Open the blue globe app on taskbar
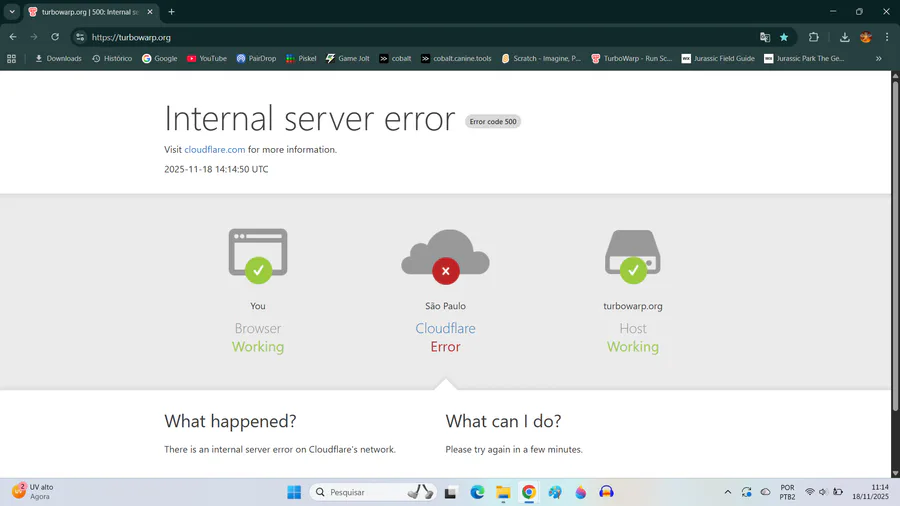The height and width of the screenshot is (506, 900). 555,492
